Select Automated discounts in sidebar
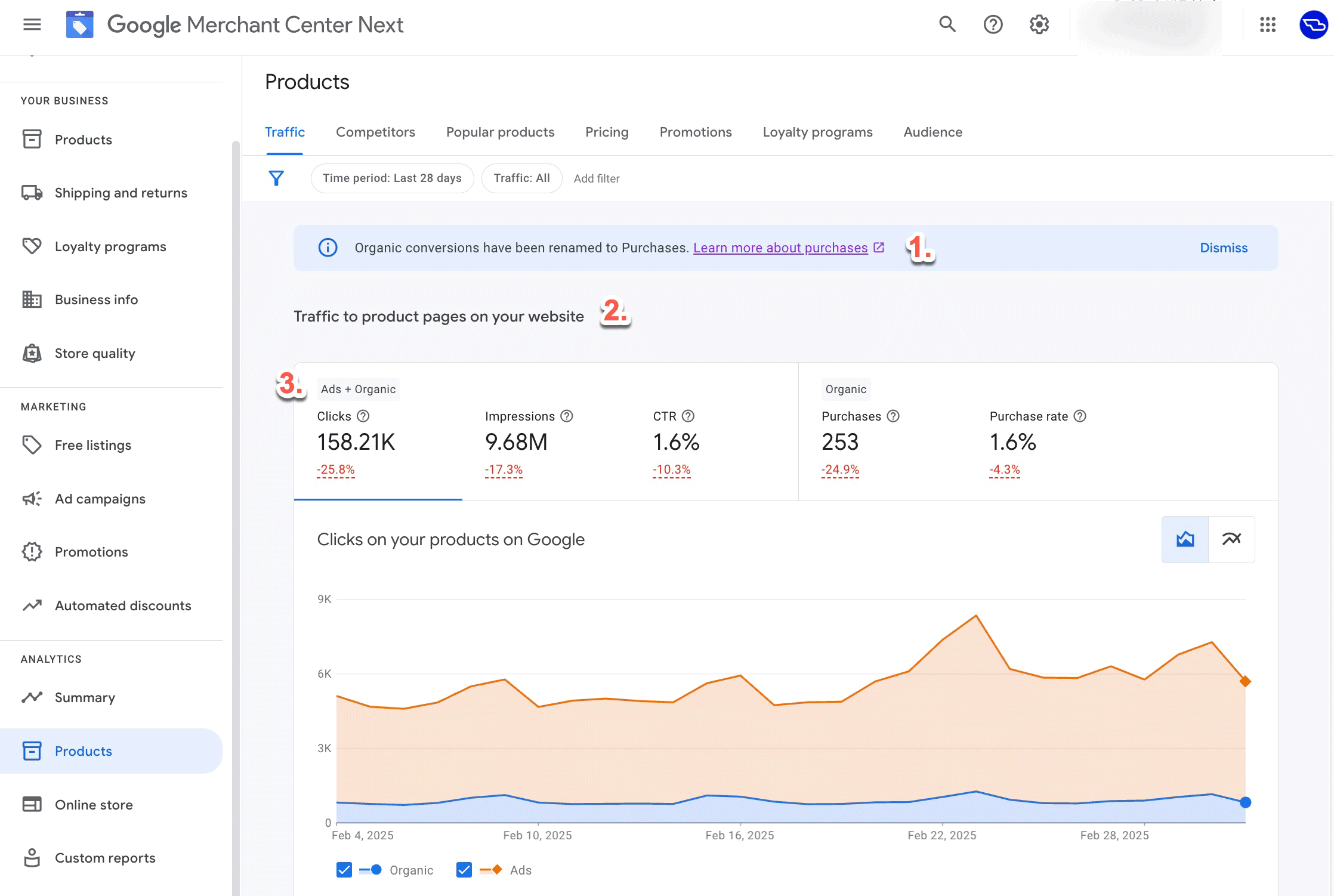The image size is (1334, 896). click(x=122, y=605)
